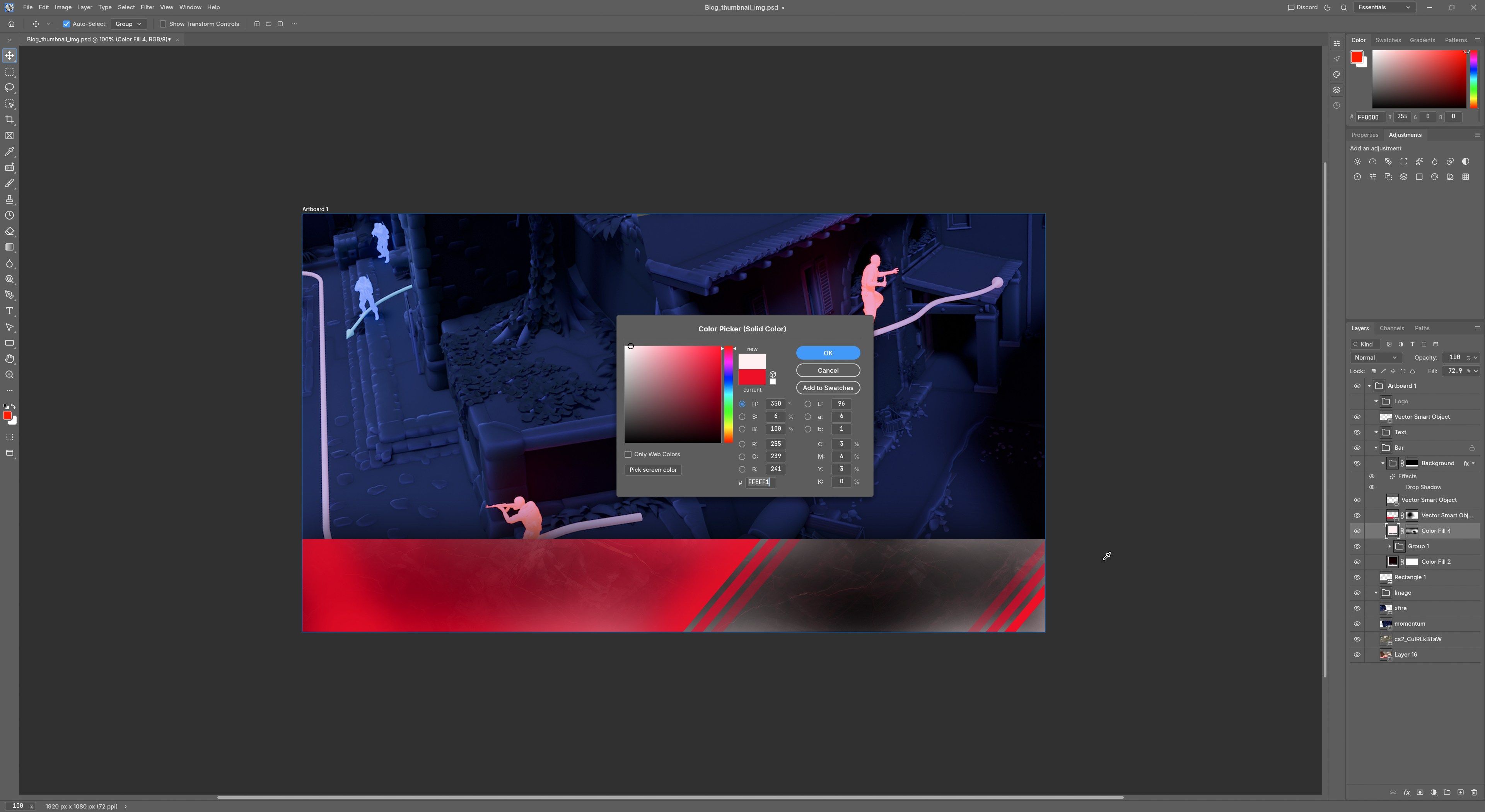Check the Only Web Colors box
The width and height of the screenshot is (1485, 812).
pos(628,454)
